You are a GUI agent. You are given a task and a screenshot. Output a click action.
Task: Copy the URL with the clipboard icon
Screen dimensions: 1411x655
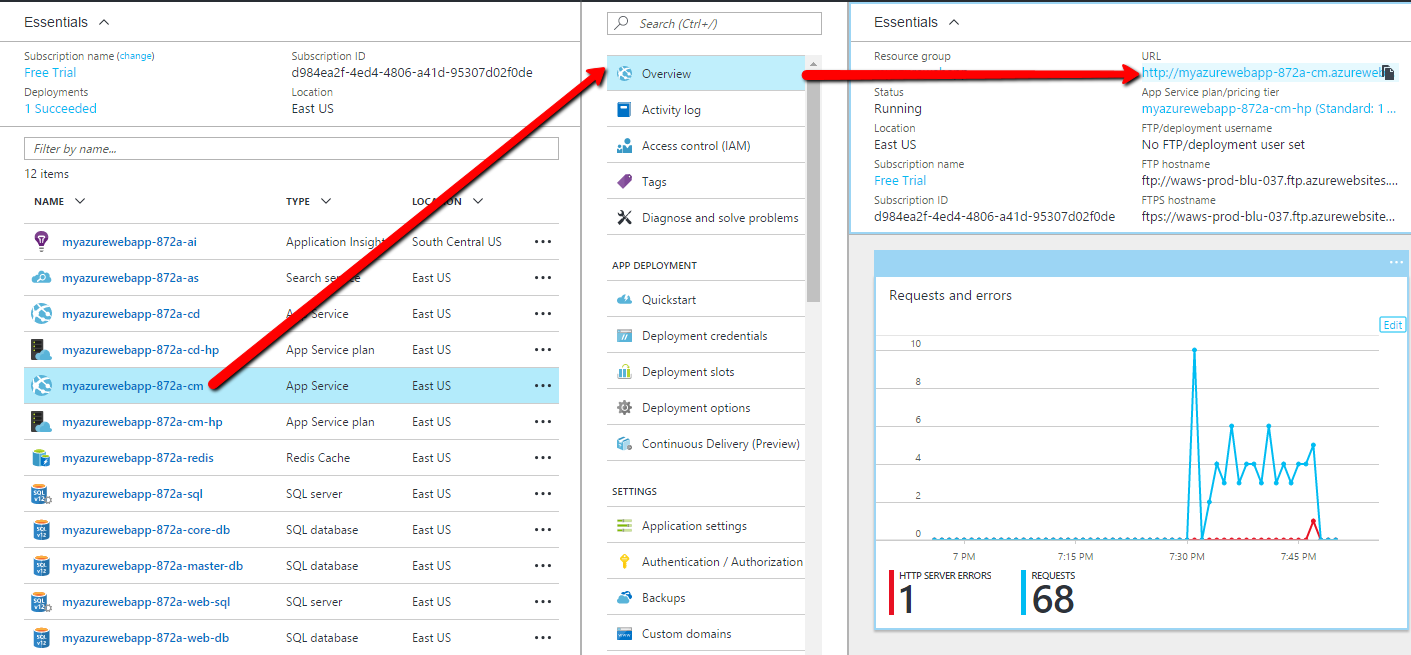[x=1388, y=73]
